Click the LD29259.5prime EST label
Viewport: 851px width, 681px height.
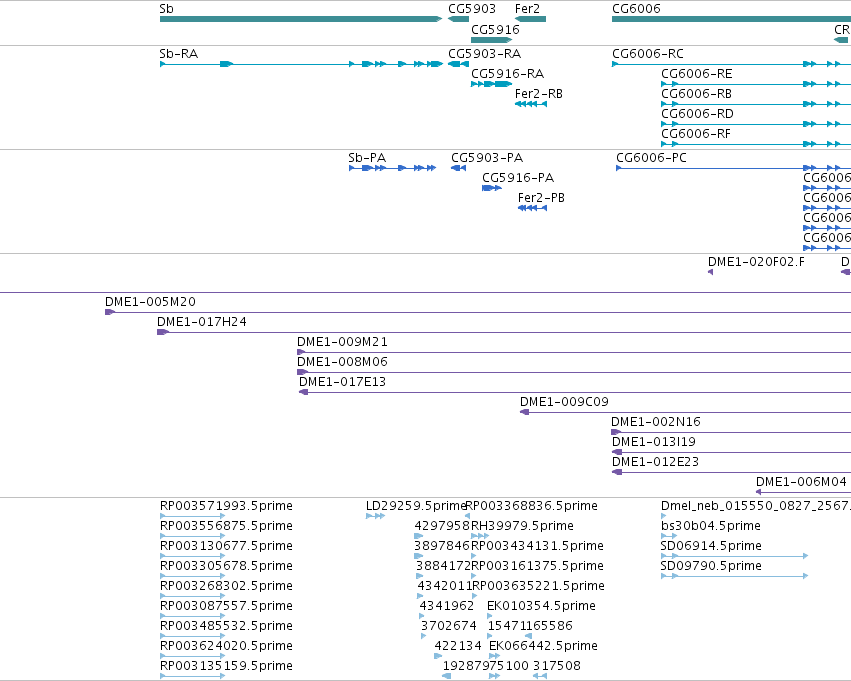416,506
